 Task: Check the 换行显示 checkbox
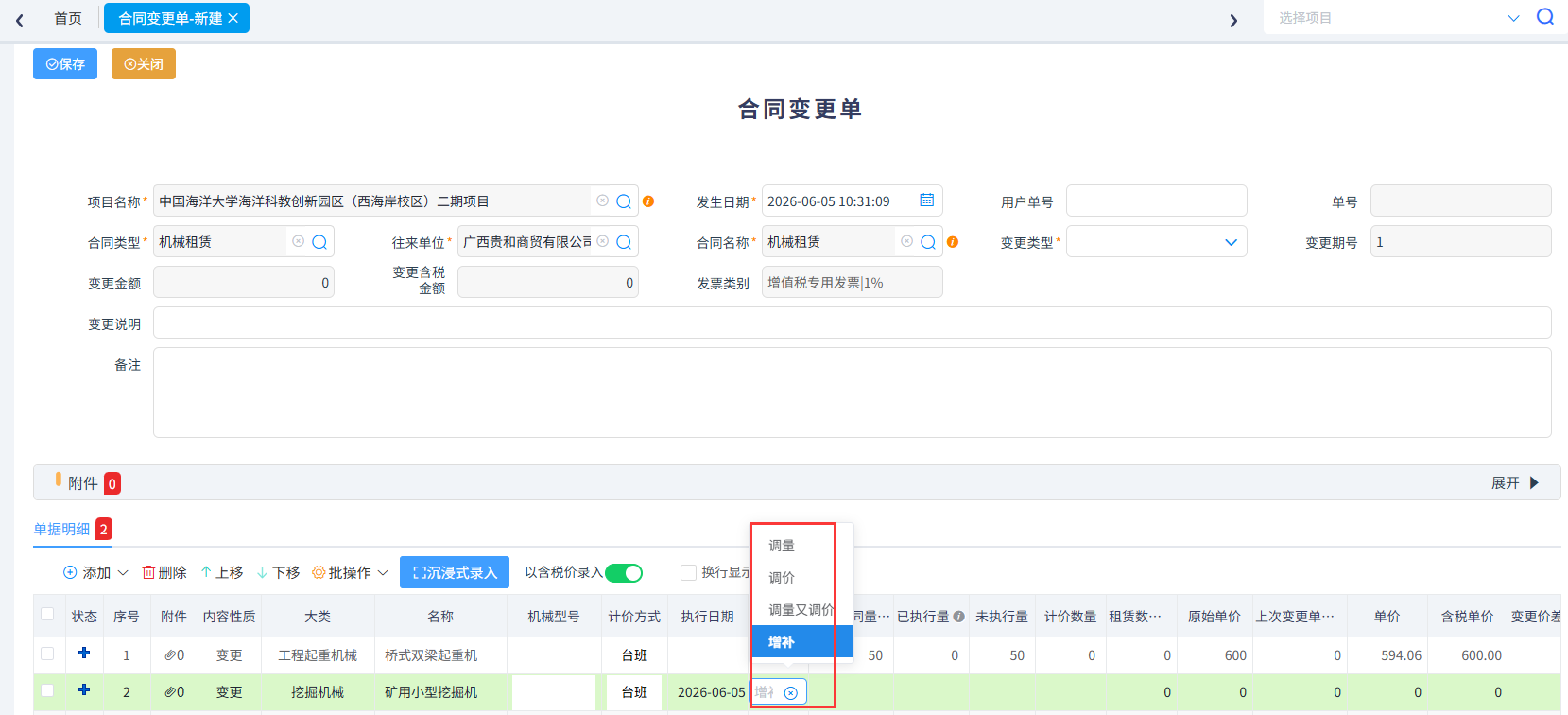point(688,572)
